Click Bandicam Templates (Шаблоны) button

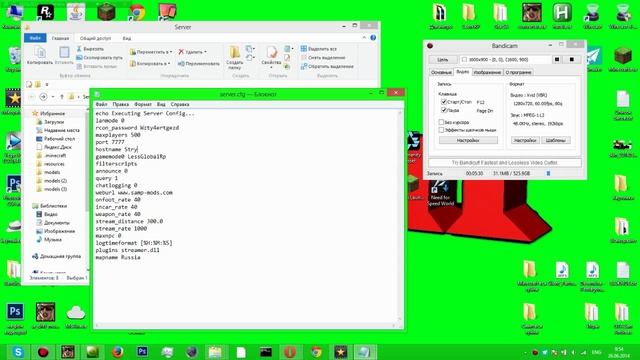click(556, 140)
